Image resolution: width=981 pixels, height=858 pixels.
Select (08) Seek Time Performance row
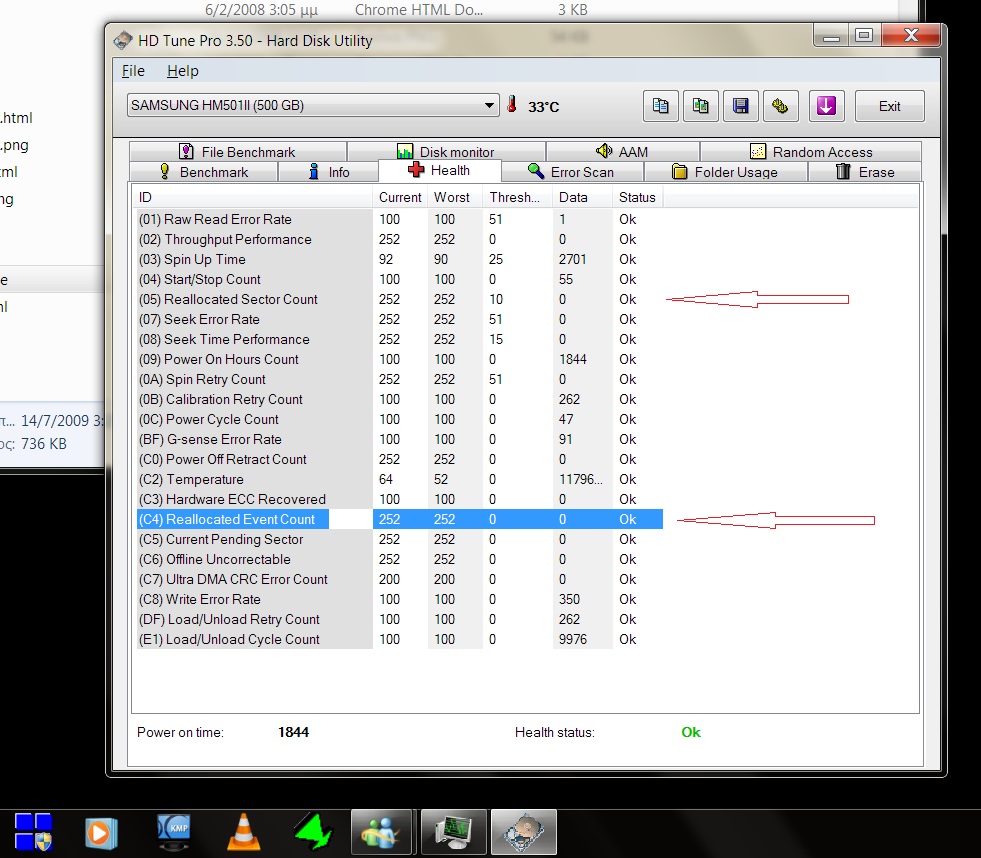pyautogui.click(x=399, y=339)
